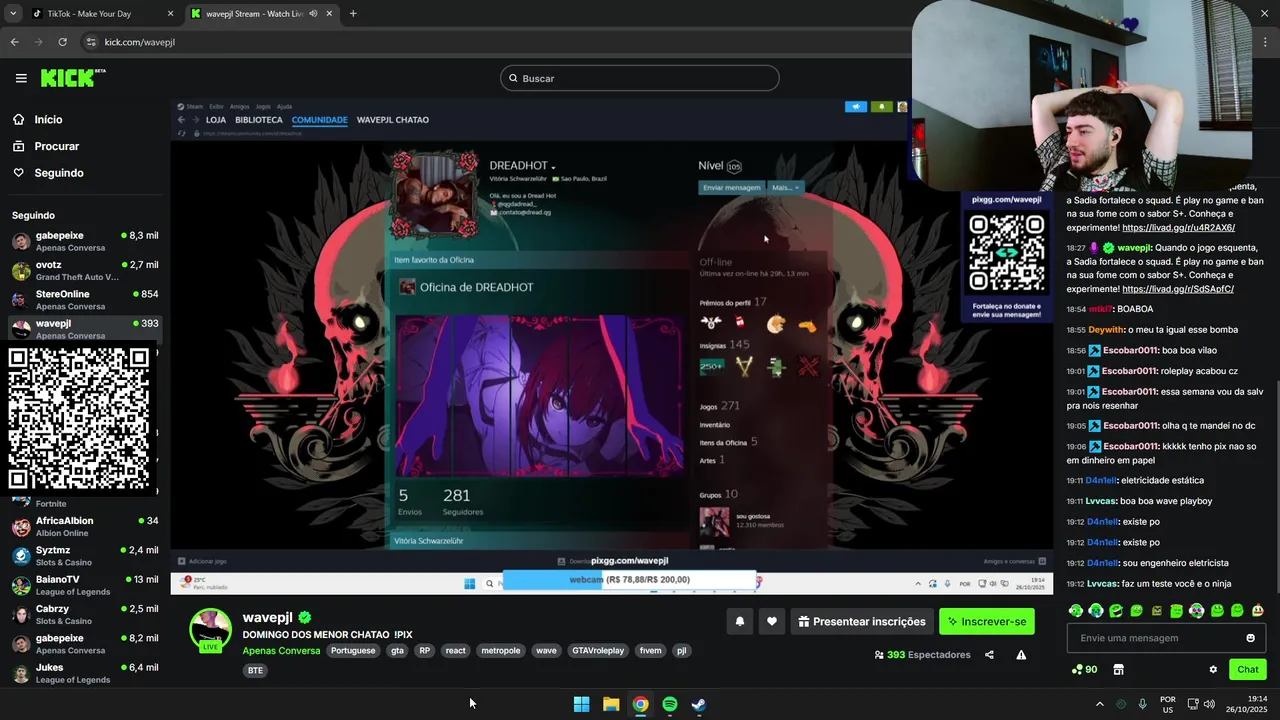
Task: Click Presentear inscrições button
Action: click(862, 621)
